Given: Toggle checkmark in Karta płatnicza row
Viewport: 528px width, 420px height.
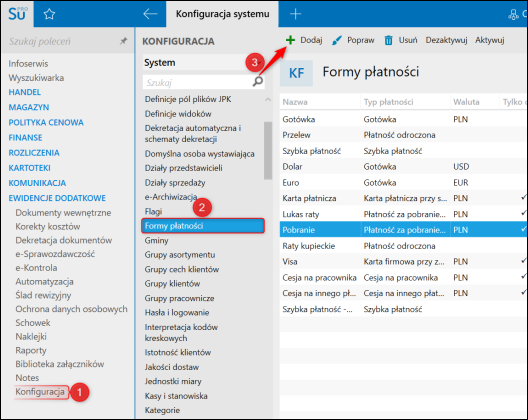Looking at the screenshot, I should point(524,198).
